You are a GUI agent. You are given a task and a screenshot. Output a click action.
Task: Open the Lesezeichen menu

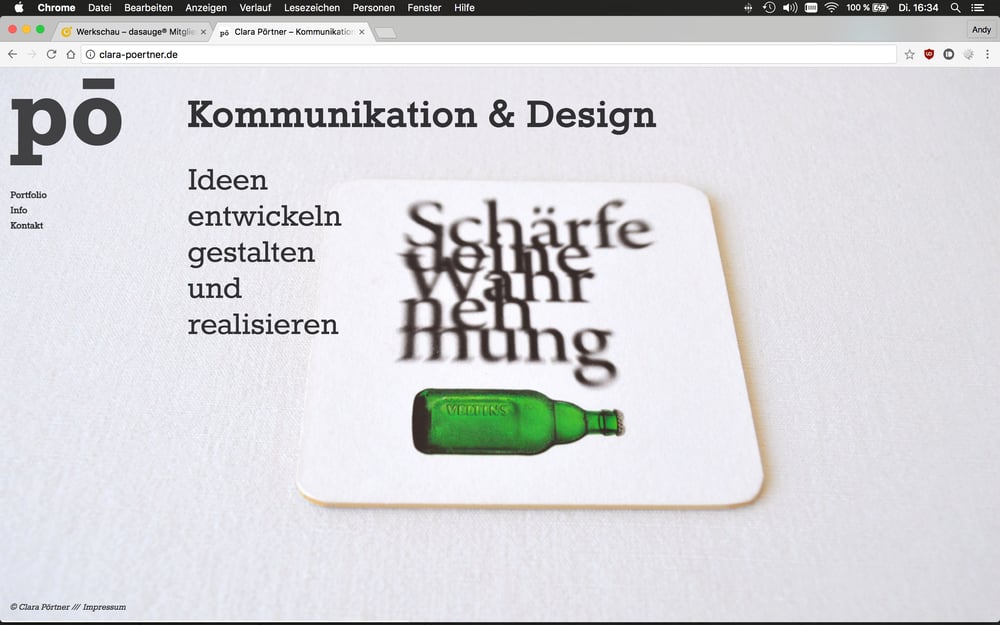click(312, 8)
